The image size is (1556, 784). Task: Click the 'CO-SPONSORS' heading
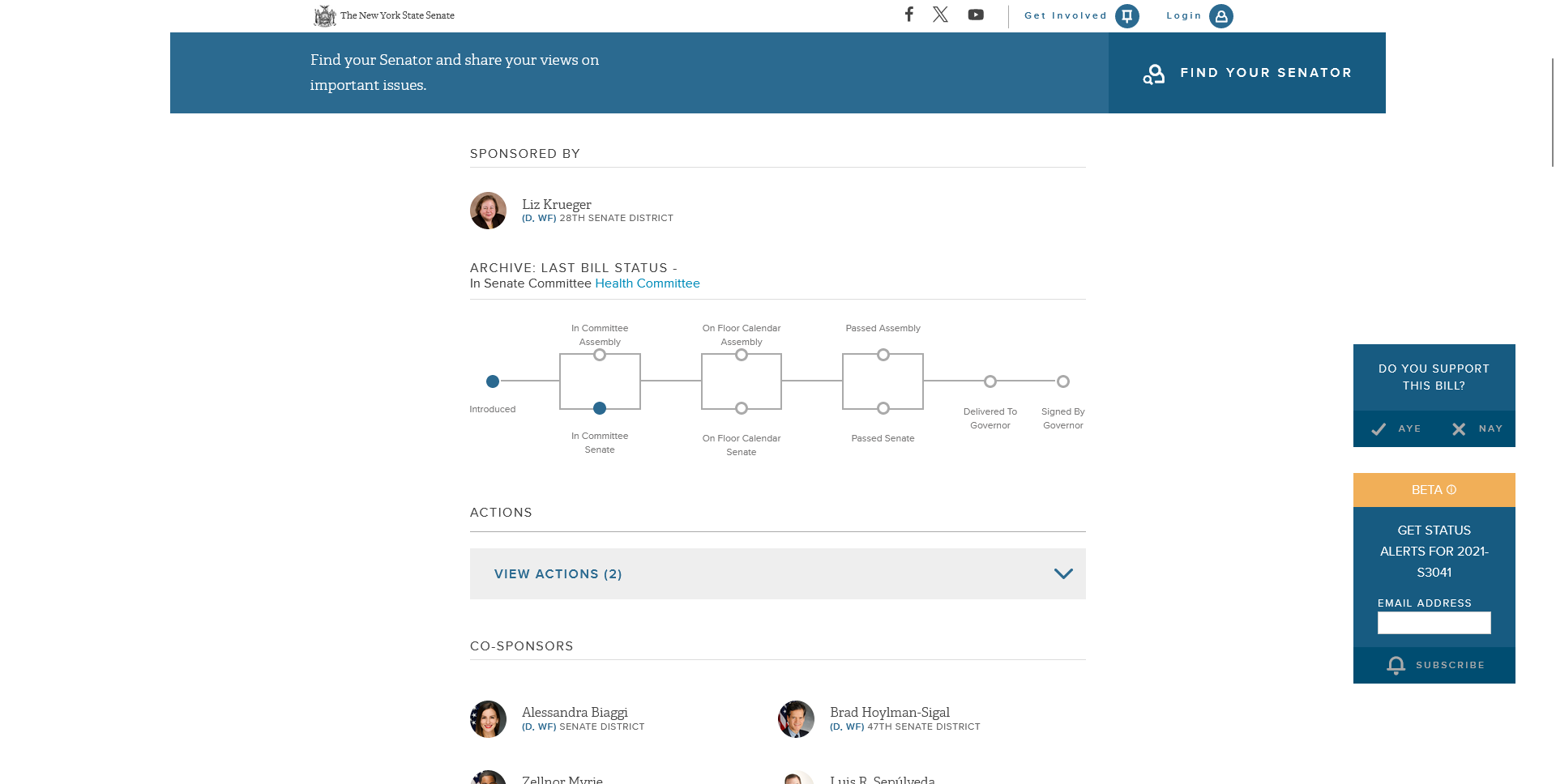(522, 646)
